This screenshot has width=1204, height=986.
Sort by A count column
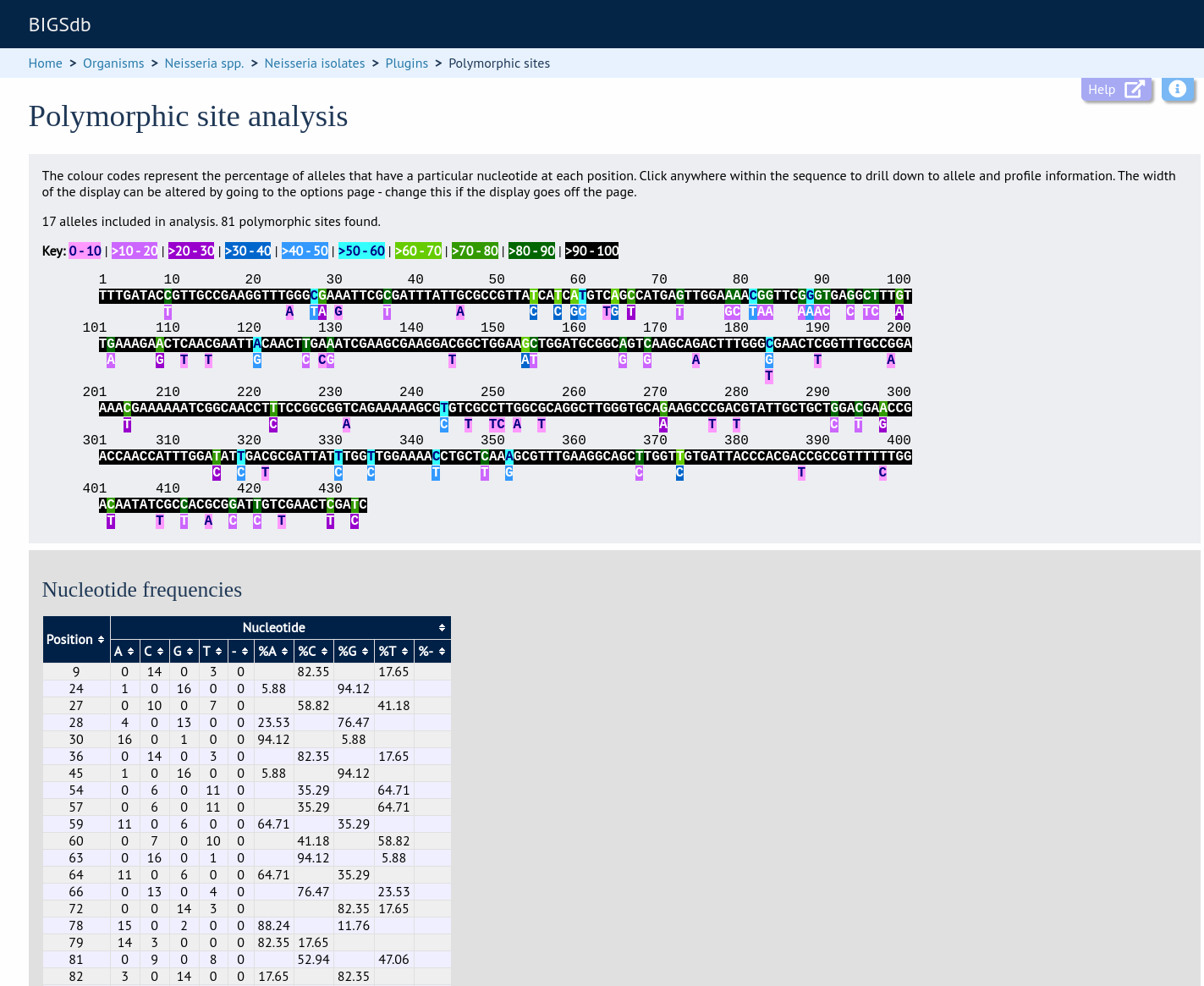pos(124,651)
